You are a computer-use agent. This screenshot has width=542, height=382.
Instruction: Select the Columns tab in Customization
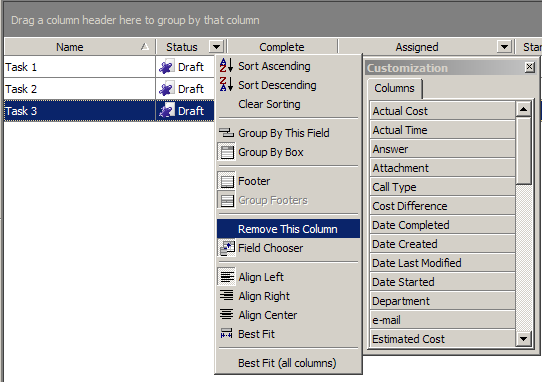click(394, 88)
